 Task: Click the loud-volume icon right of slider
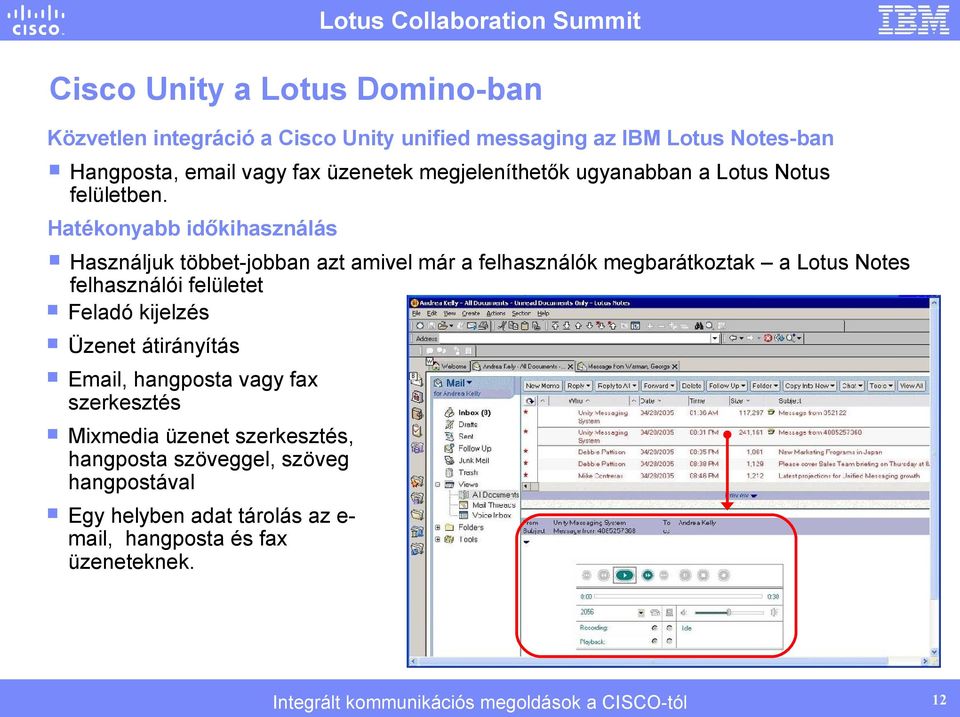(x=774, y=613)
